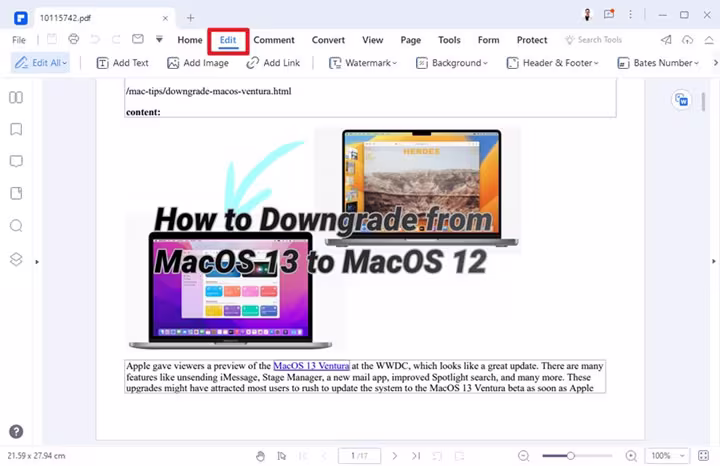
Task: Click the MacOS 13 Ventura hyperlink
Action: point(311,366)
